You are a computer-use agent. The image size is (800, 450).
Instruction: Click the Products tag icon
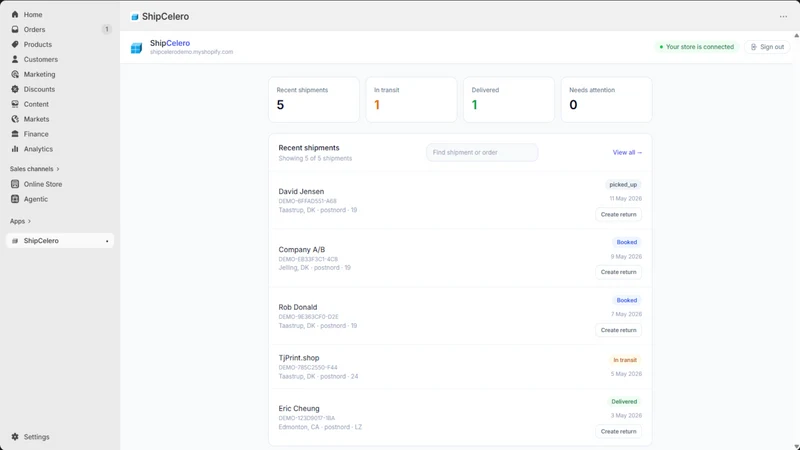(15, 44)
